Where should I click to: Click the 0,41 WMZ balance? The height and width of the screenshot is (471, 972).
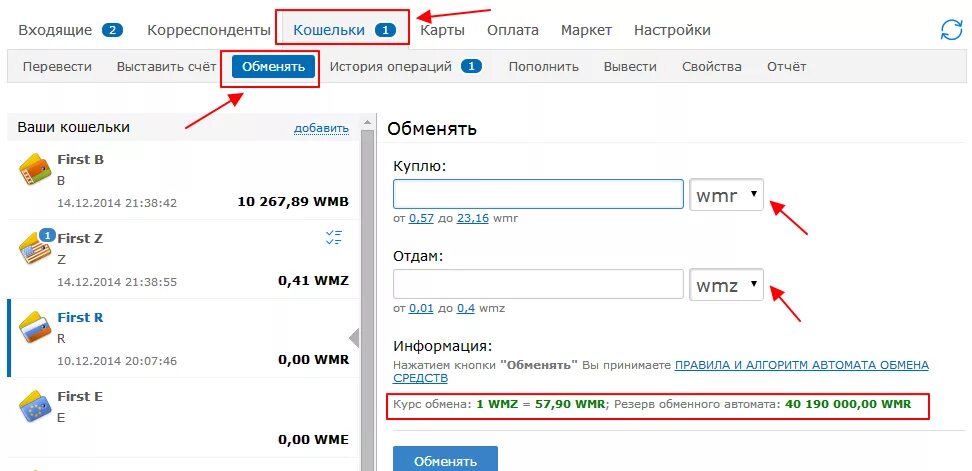click(x=314, y=280)
